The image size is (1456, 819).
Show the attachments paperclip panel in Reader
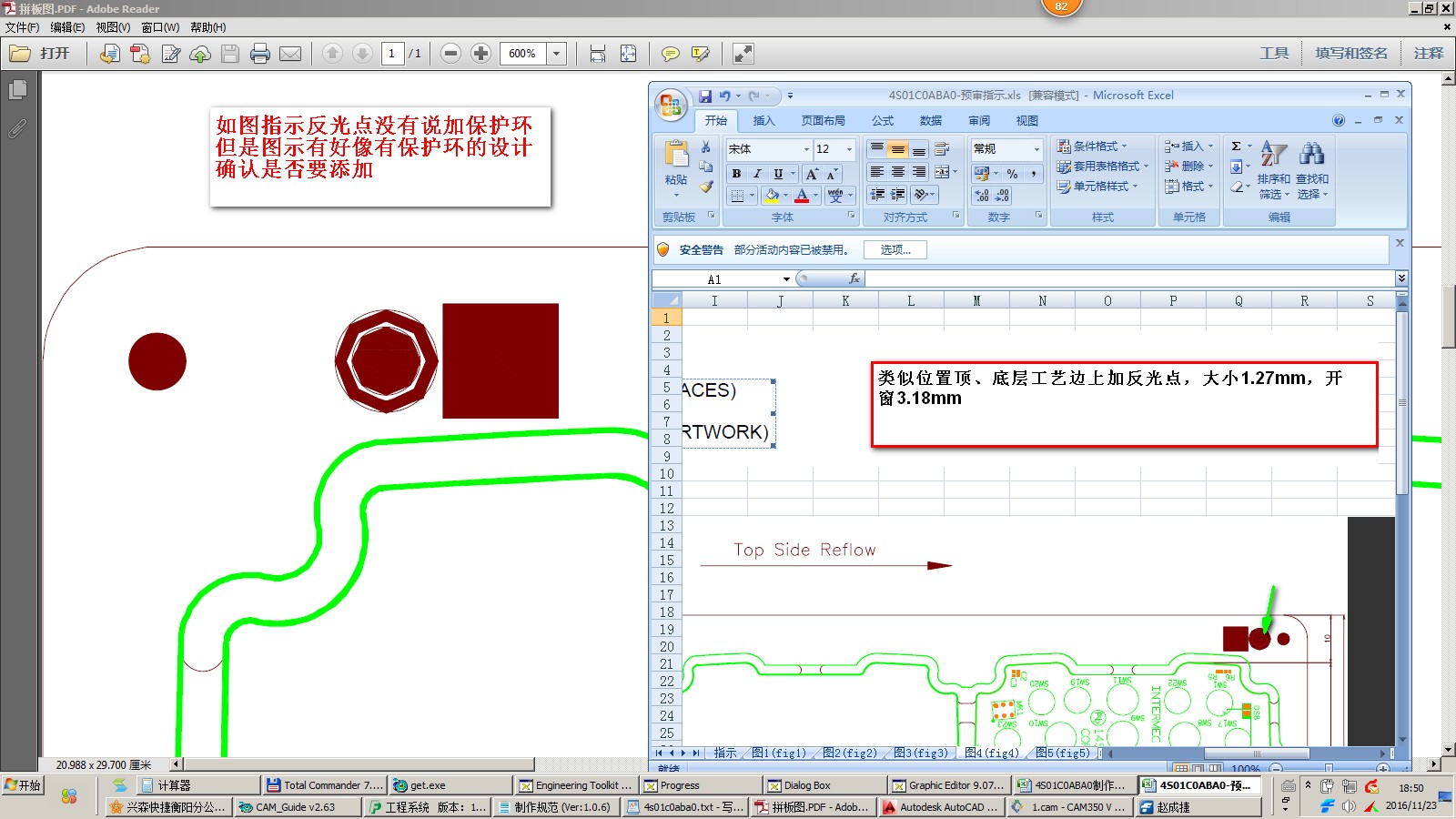point(17,128)
